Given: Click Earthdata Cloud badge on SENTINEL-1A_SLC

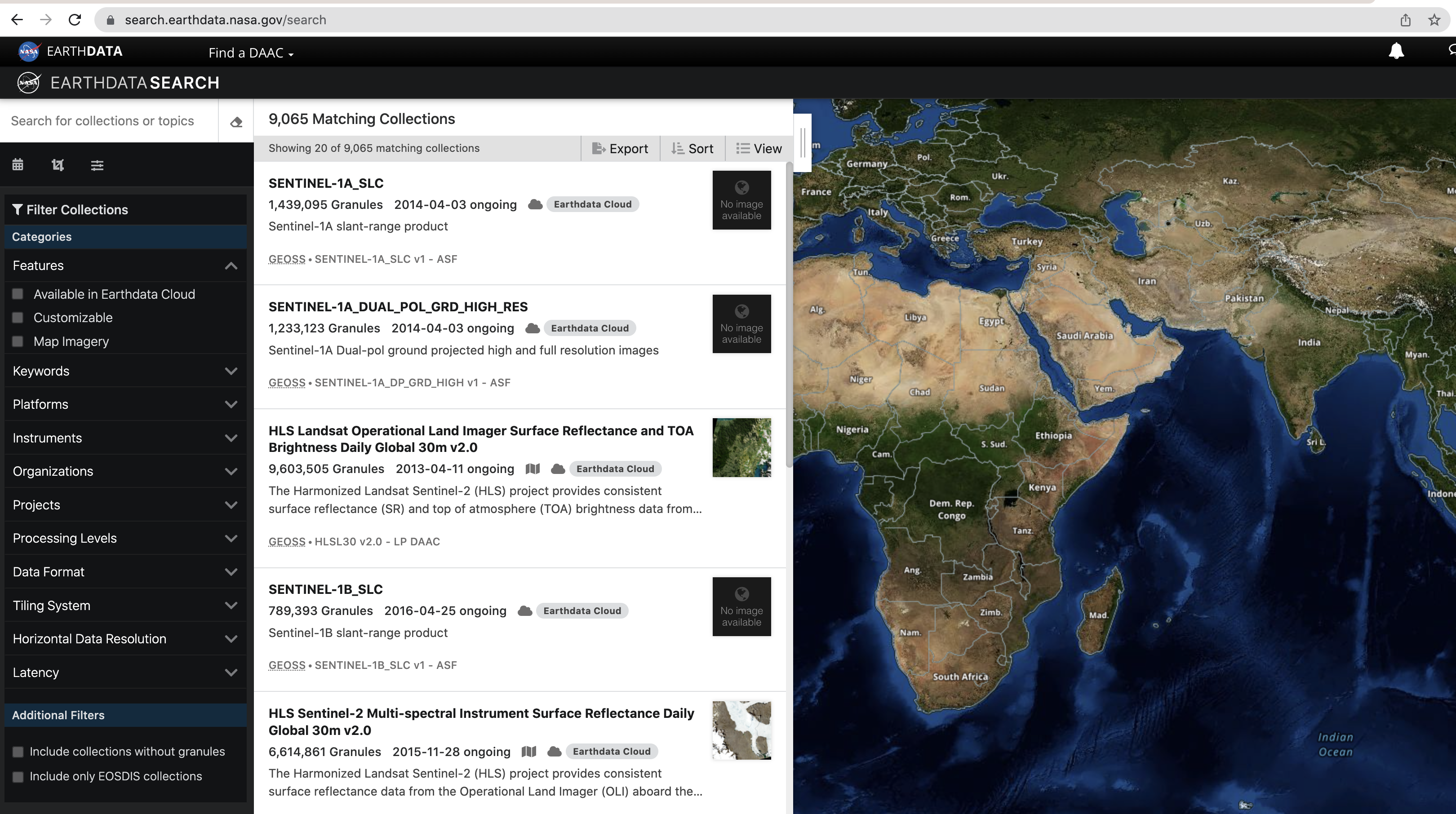Looking at the screenshot, I should pyautogui.click(x=592, y=204).
